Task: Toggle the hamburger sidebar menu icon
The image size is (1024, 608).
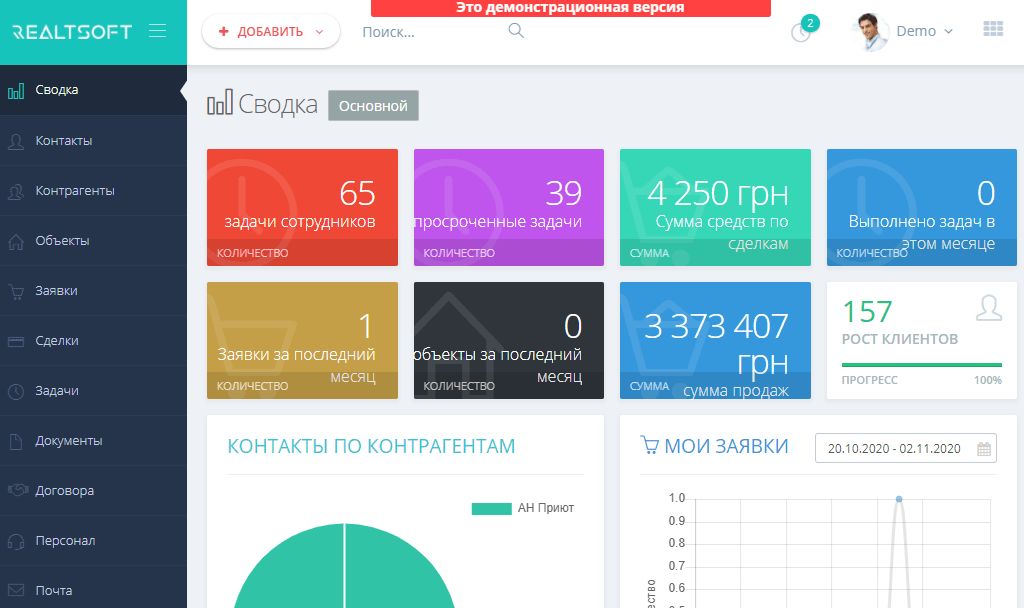Action: pyautogui.click(x=157, y=31)
